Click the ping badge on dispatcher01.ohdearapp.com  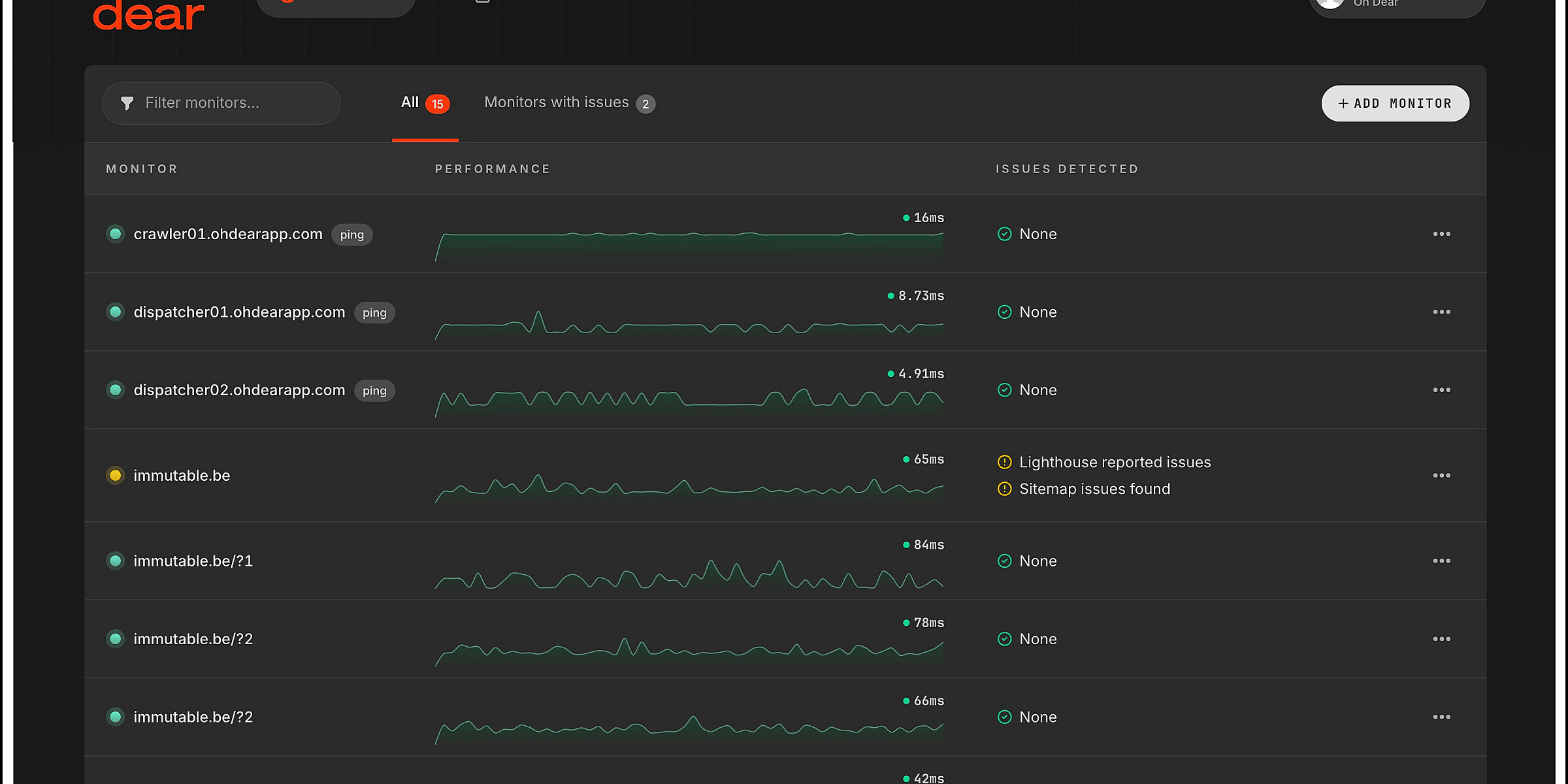tap(374, 313)
